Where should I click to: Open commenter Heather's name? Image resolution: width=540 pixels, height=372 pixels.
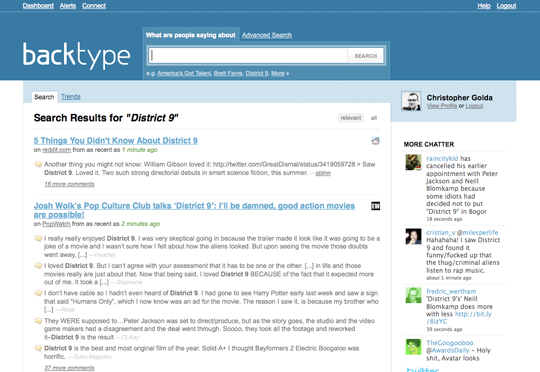click(x=105, y=255)
